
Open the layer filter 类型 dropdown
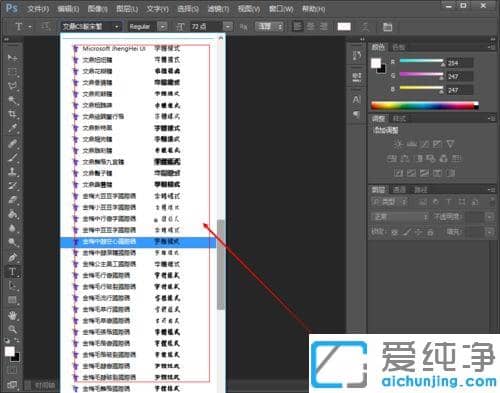click(x=390, y=202)
